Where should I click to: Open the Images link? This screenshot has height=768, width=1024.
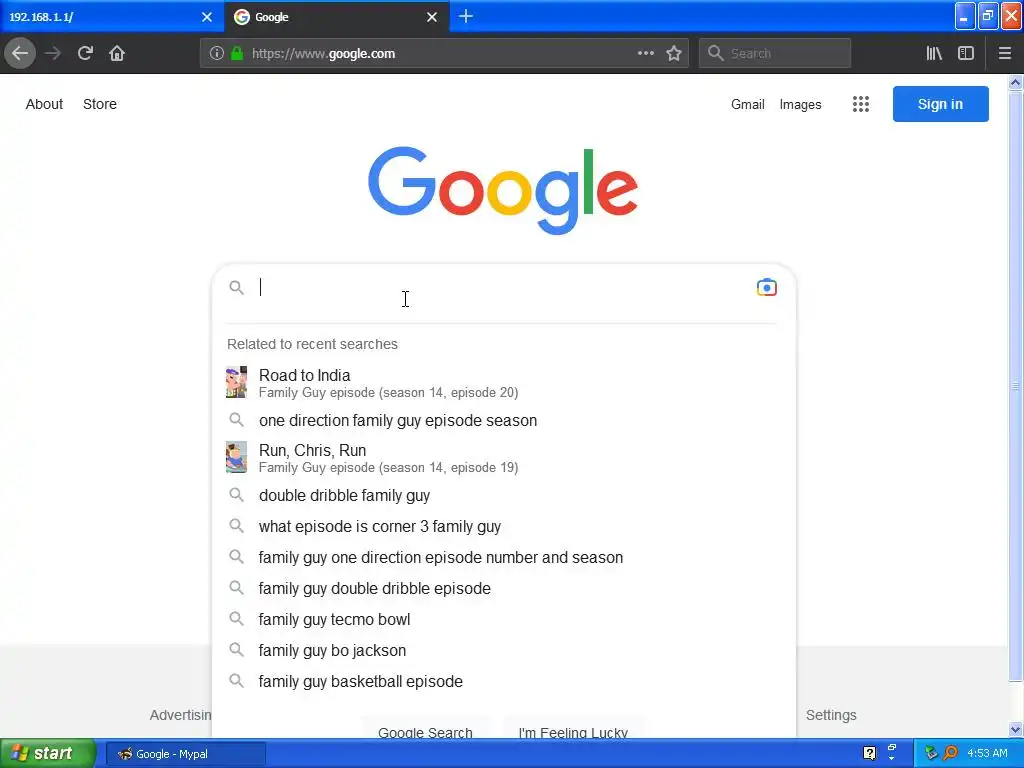tap(800, 104)
